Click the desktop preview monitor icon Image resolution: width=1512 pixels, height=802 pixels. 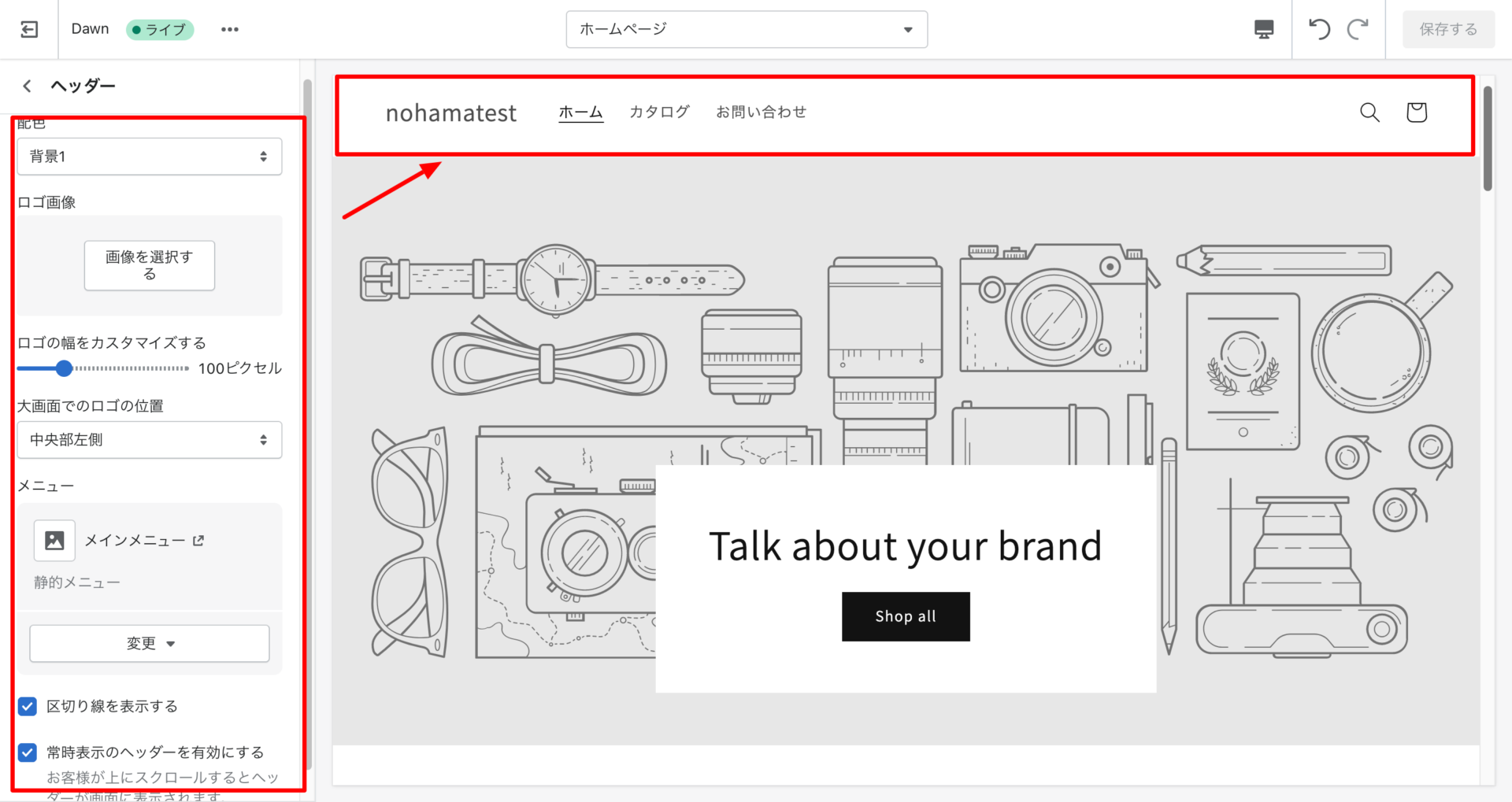click(x=1263, y=29)
